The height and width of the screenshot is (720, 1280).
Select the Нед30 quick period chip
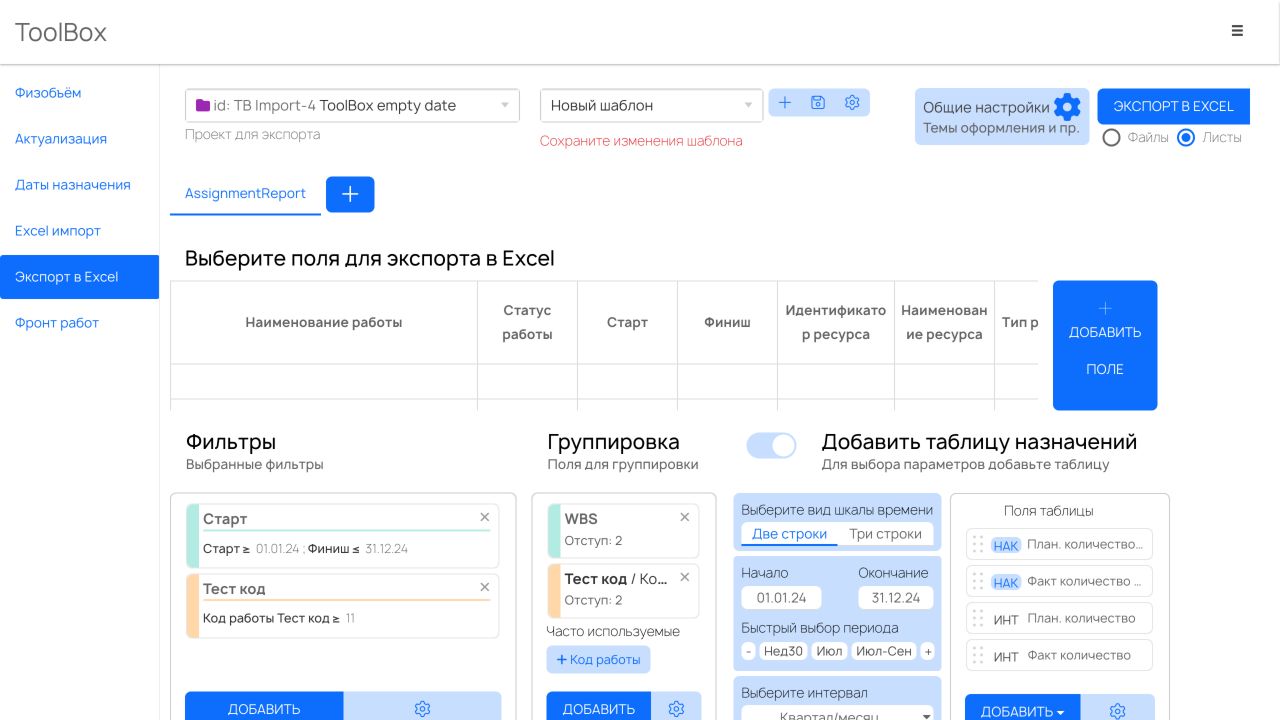[x=783, y=651]
